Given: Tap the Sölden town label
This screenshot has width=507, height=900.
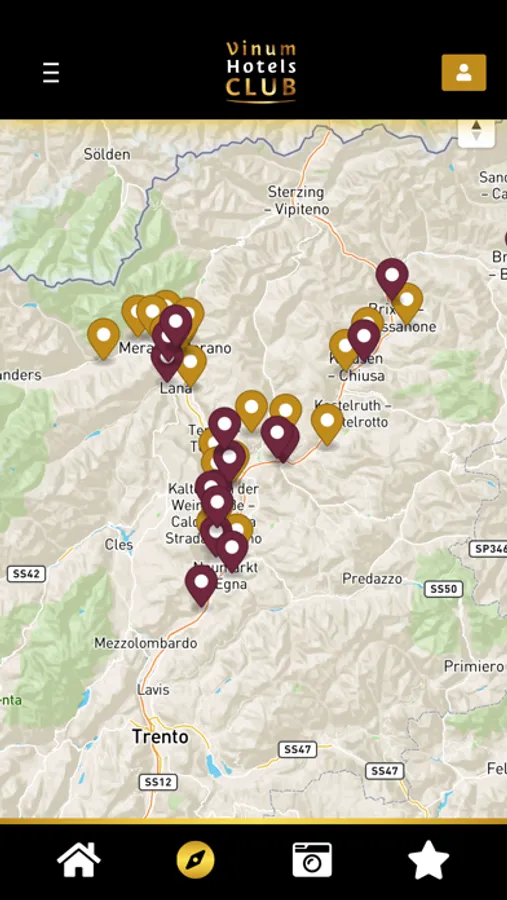Looking at the screenshot, I should click(x=107, y=154).
